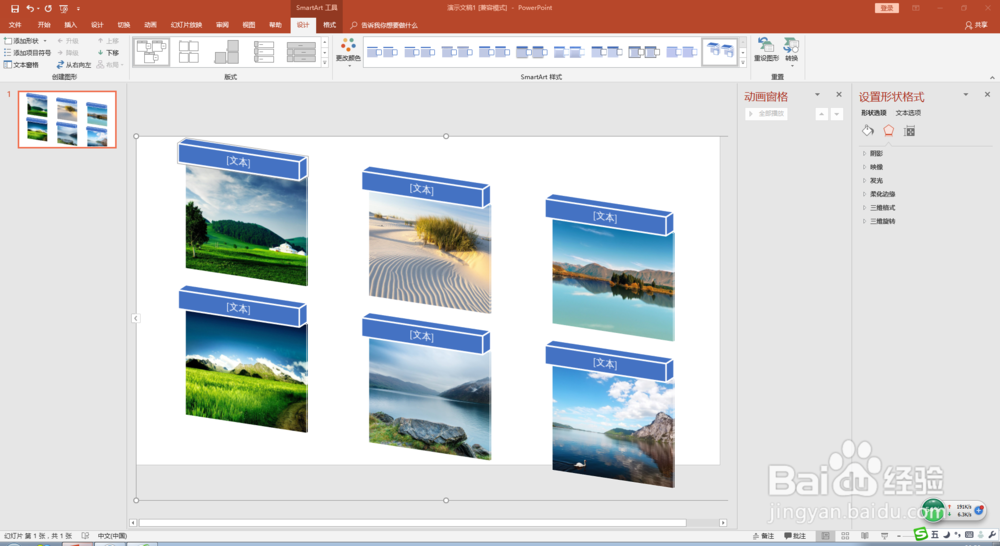Close the 动画窗格 animation pane

[x=839, y=94]
